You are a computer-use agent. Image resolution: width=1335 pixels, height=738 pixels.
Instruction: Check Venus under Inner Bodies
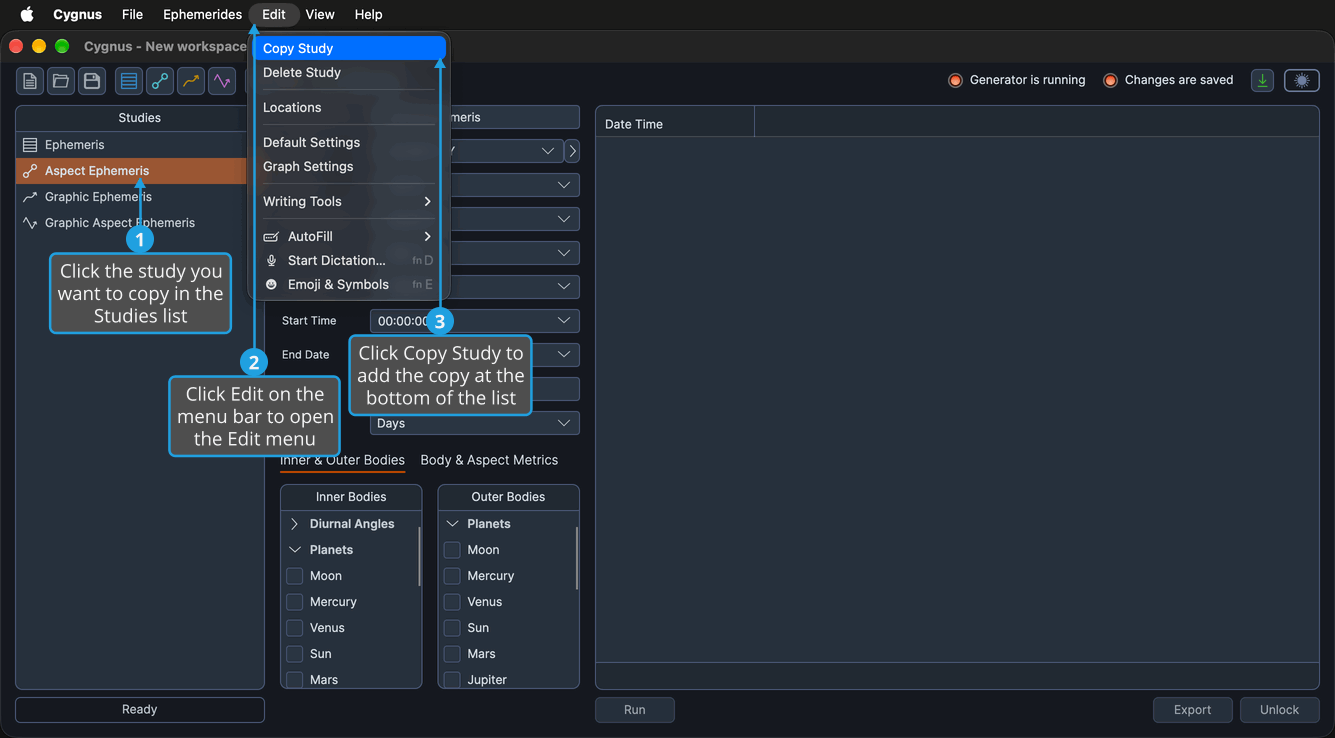(295, 628)
